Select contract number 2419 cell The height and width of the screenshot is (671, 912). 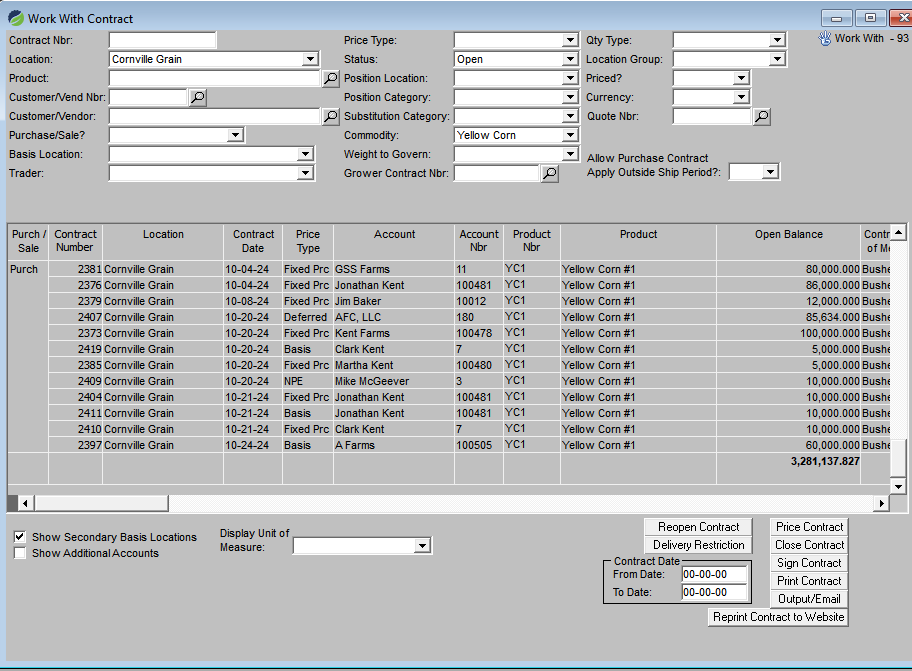[x=76, y=349]
